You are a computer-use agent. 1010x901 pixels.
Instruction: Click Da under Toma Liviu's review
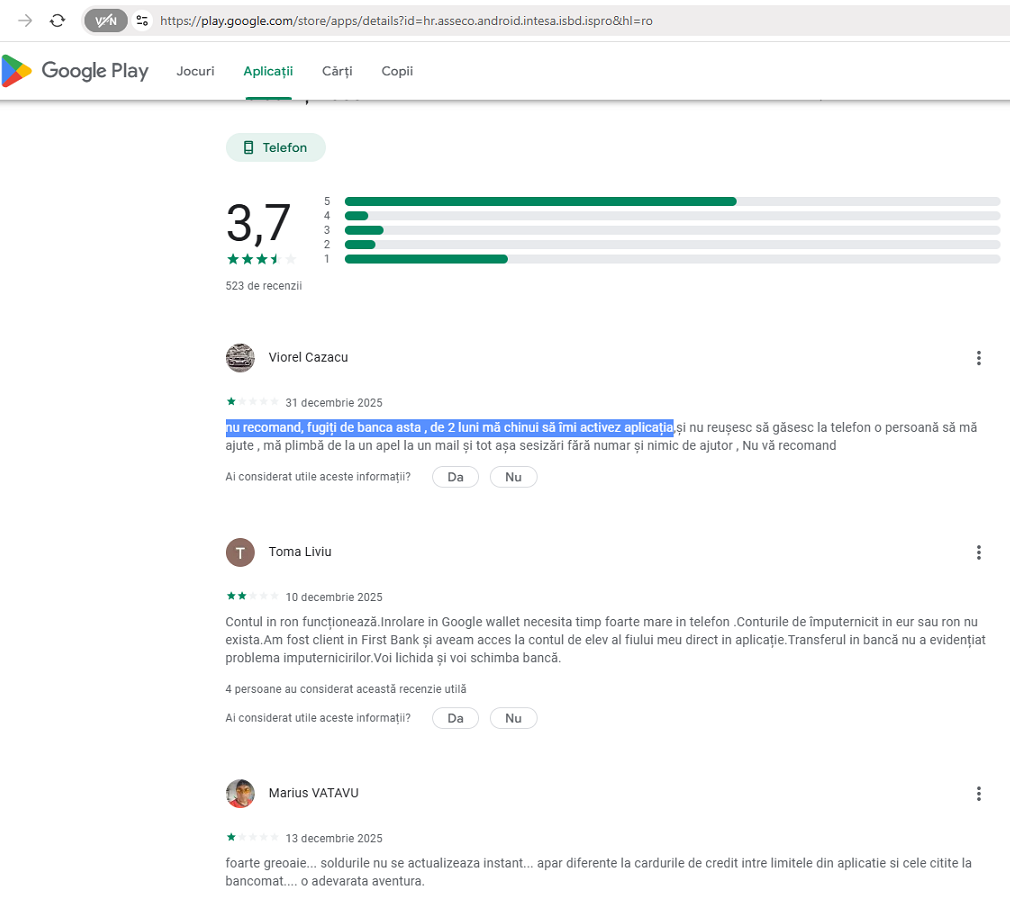(x=455, y=718)
